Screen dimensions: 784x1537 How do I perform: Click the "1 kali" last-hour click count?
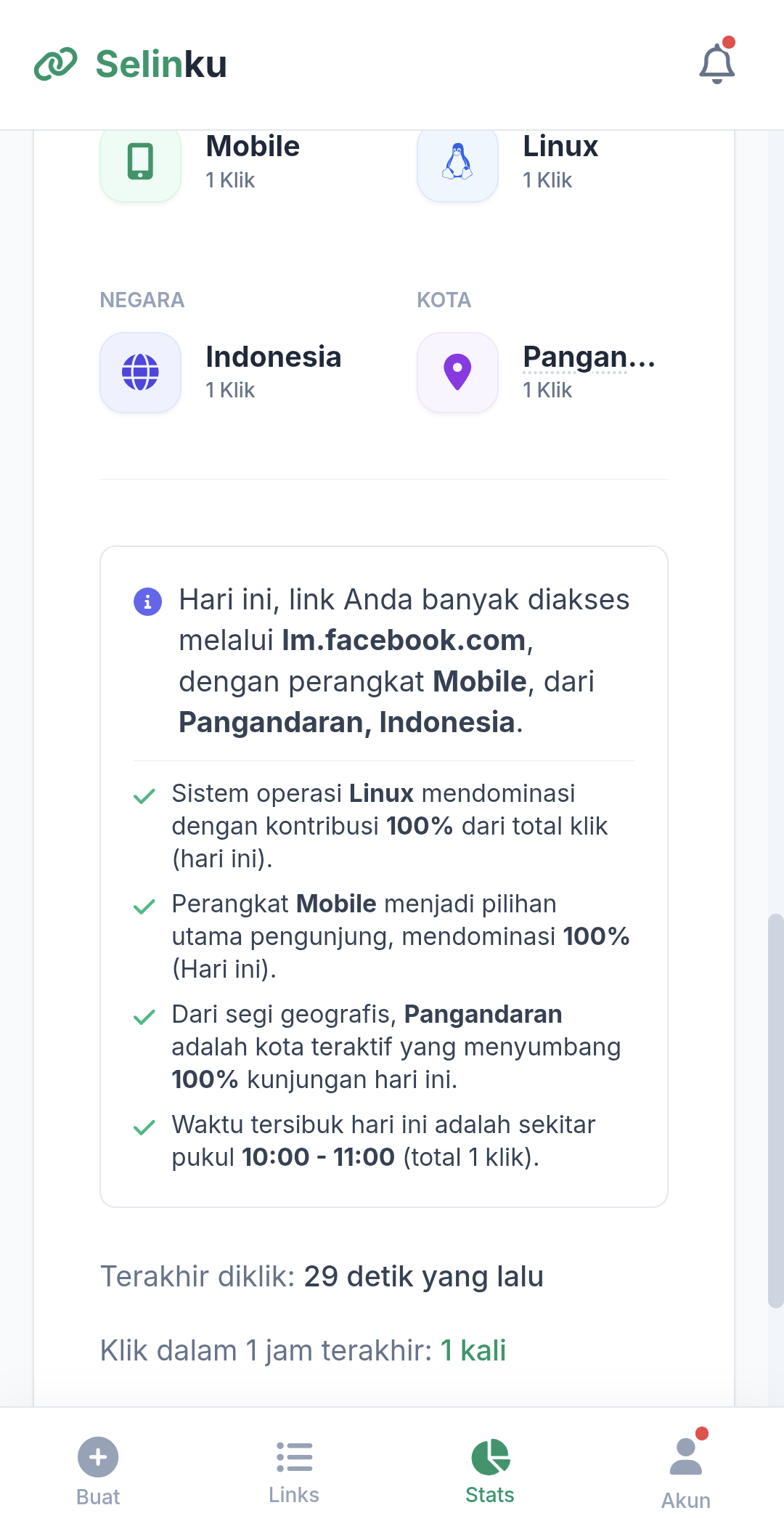(x=473, y=1350)
